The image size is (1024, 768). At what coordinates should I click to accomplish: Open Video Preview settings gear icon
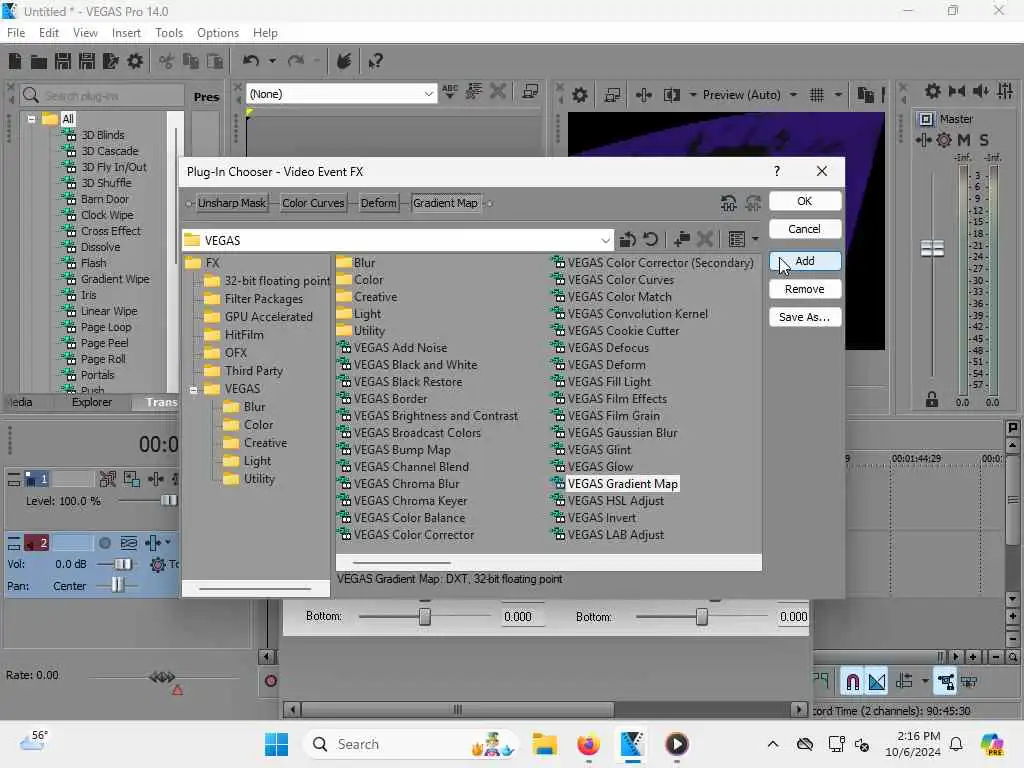pos(579,95)
